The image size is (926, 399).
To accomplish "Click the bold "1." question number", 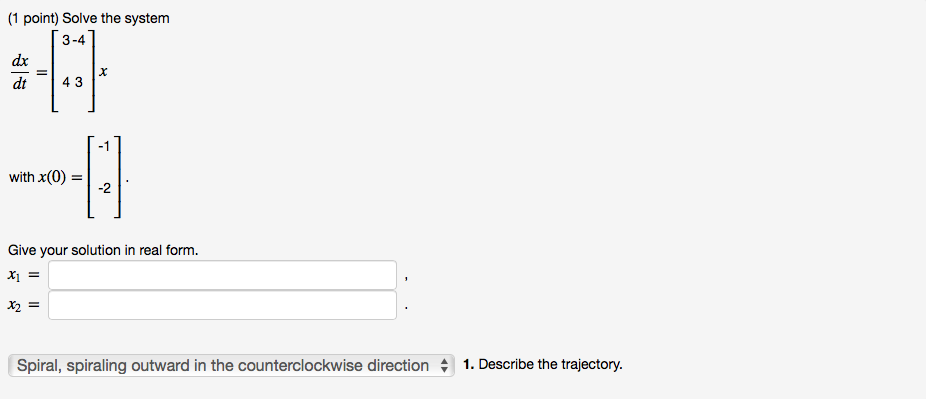I will tap(469, 365).
